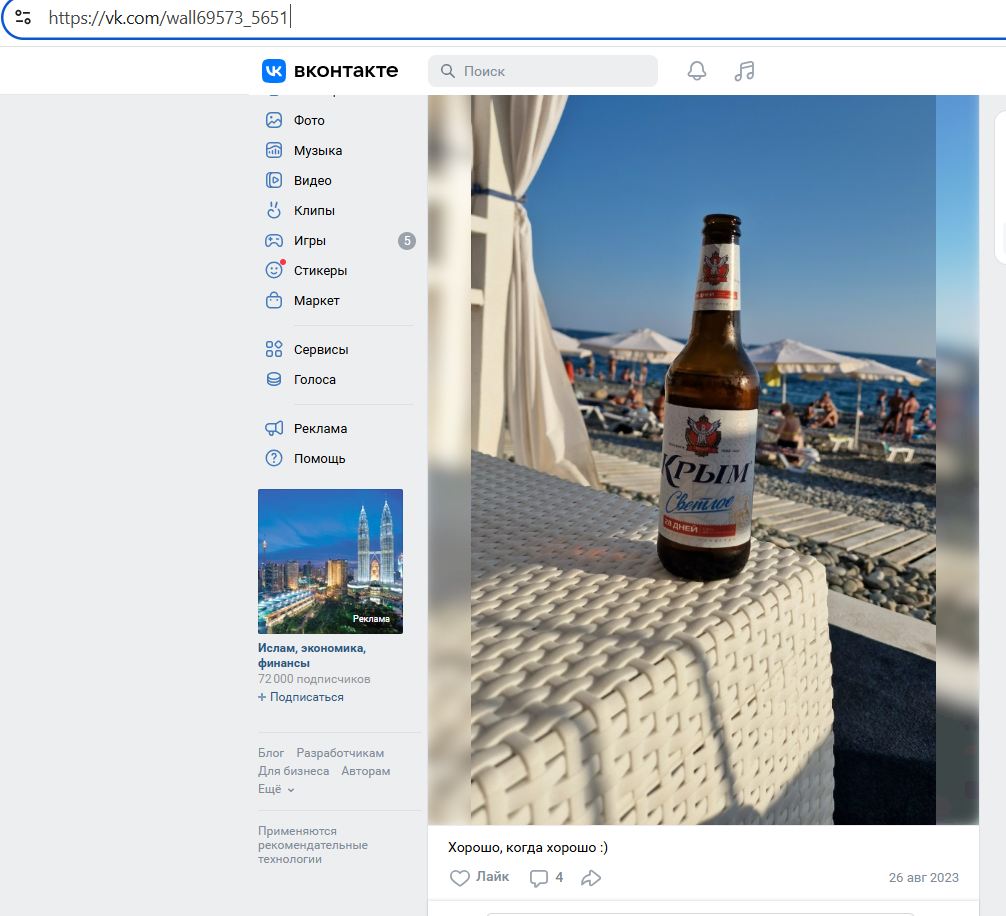Open Фото in the sidebar menu
The height and width of the screenshot is (916, 1006).
309,121
